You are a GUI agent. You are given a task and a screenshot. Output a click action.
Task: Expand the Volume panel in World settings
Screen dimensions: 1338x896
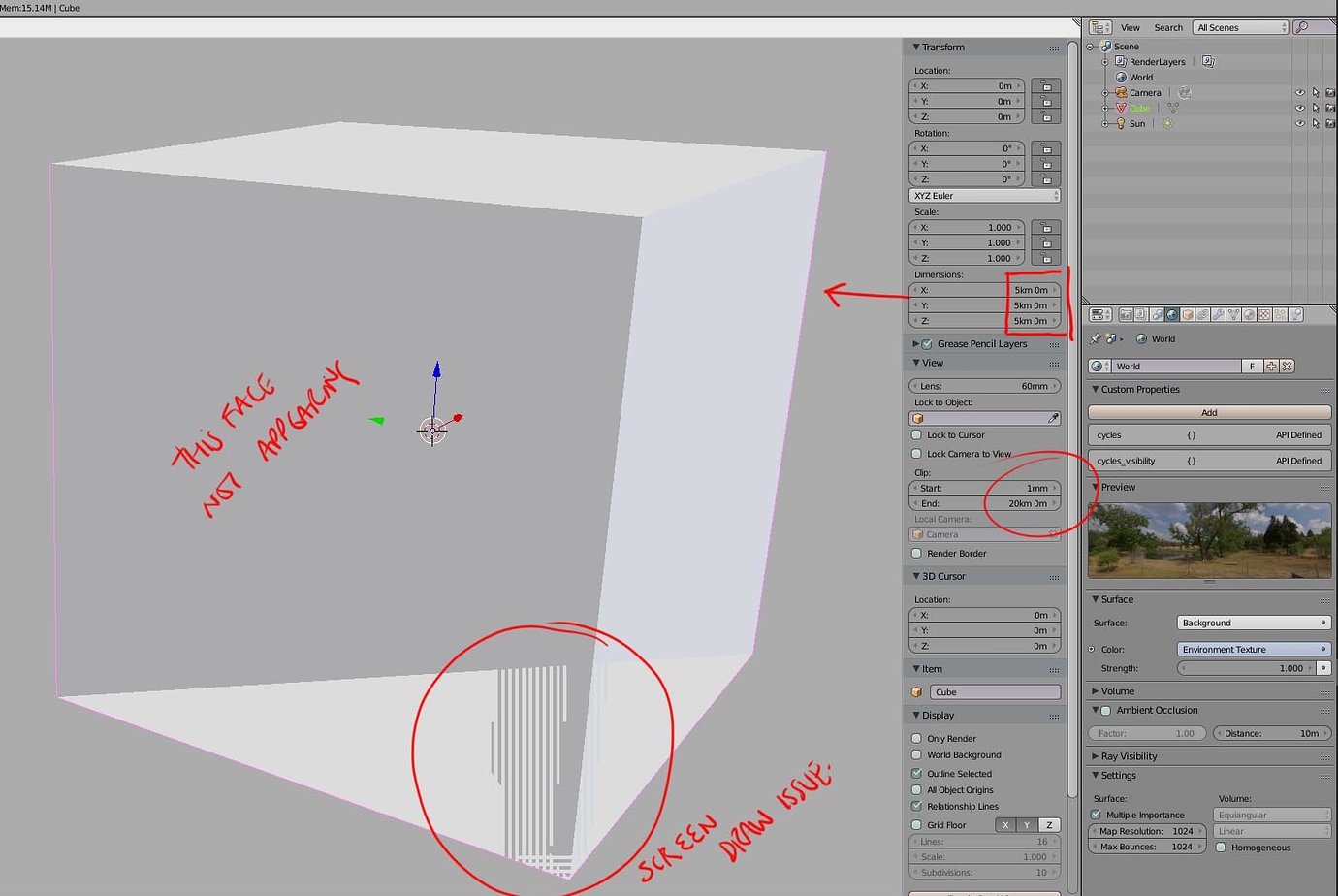[1118, 690]
